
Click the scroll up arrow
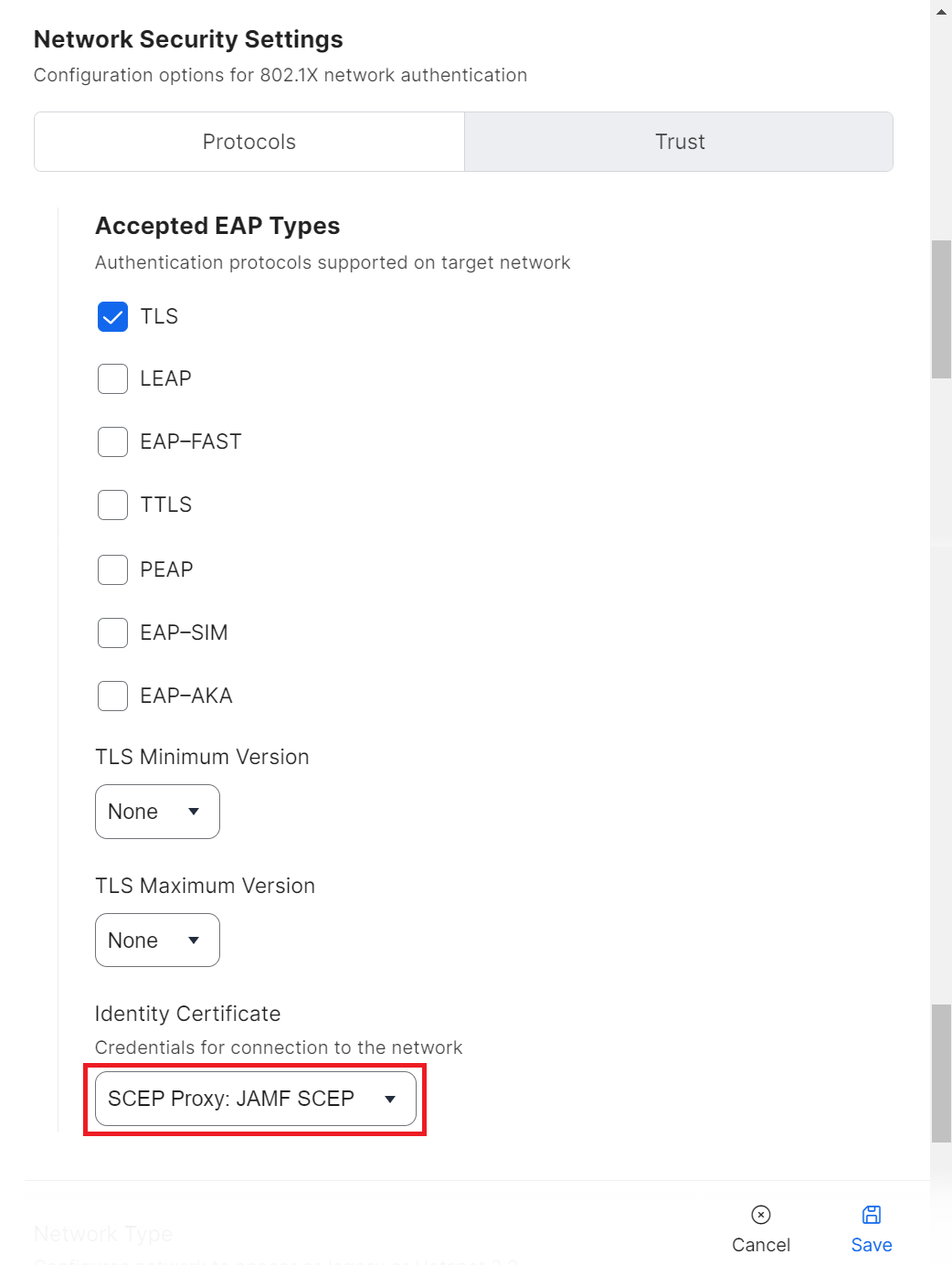tap(941, 12)
